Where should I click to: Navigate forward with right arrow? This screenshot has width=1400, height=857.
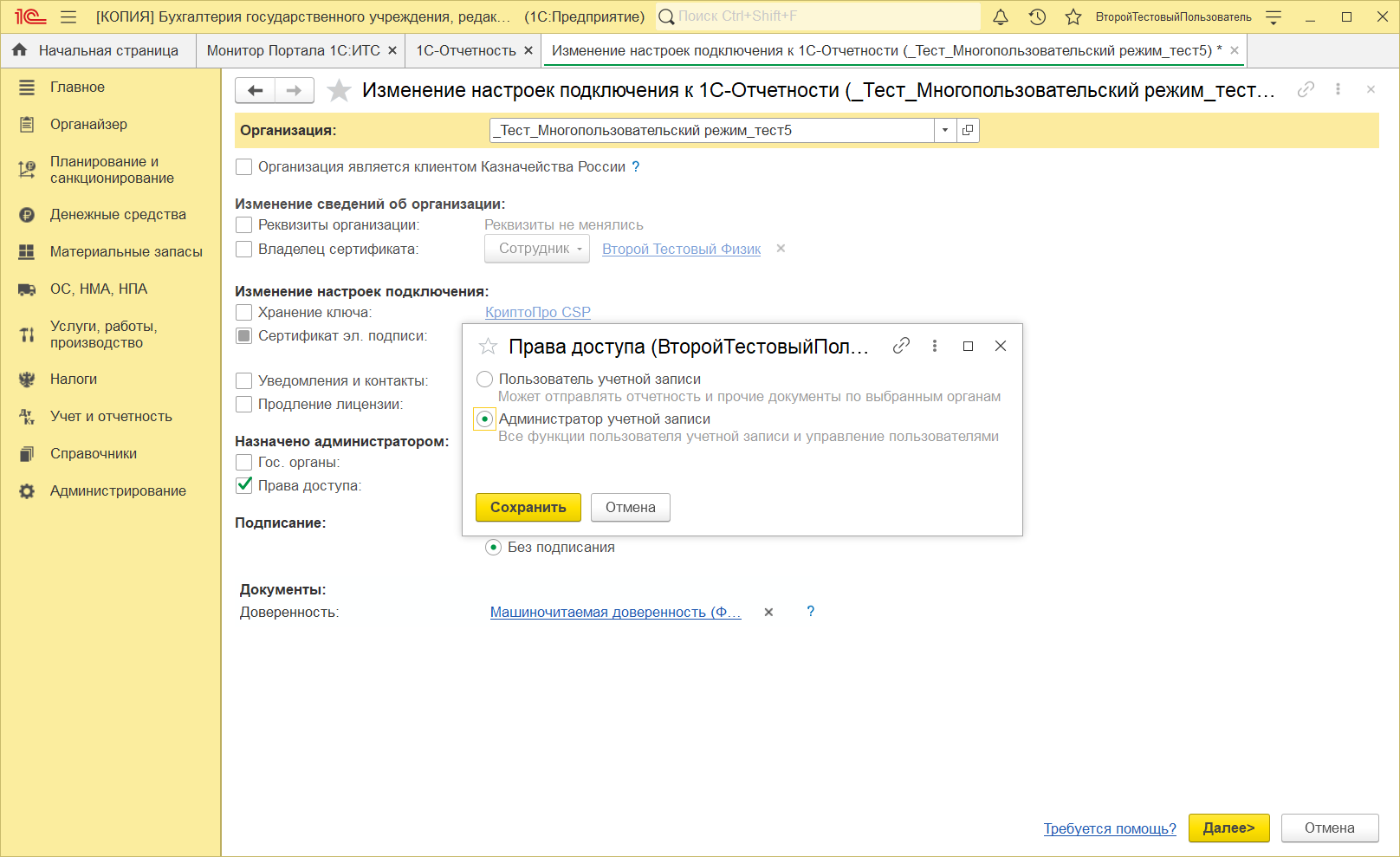295,90
